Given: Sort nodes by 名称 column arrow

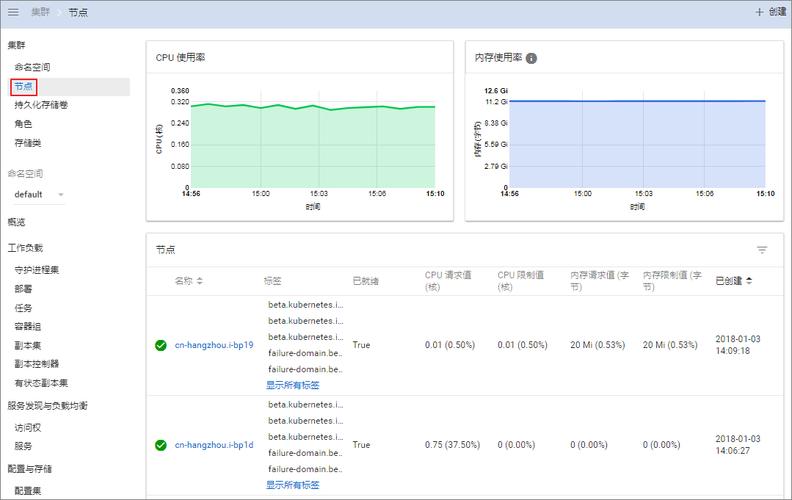Looking at the screenshot, I should tap(200, 281).
